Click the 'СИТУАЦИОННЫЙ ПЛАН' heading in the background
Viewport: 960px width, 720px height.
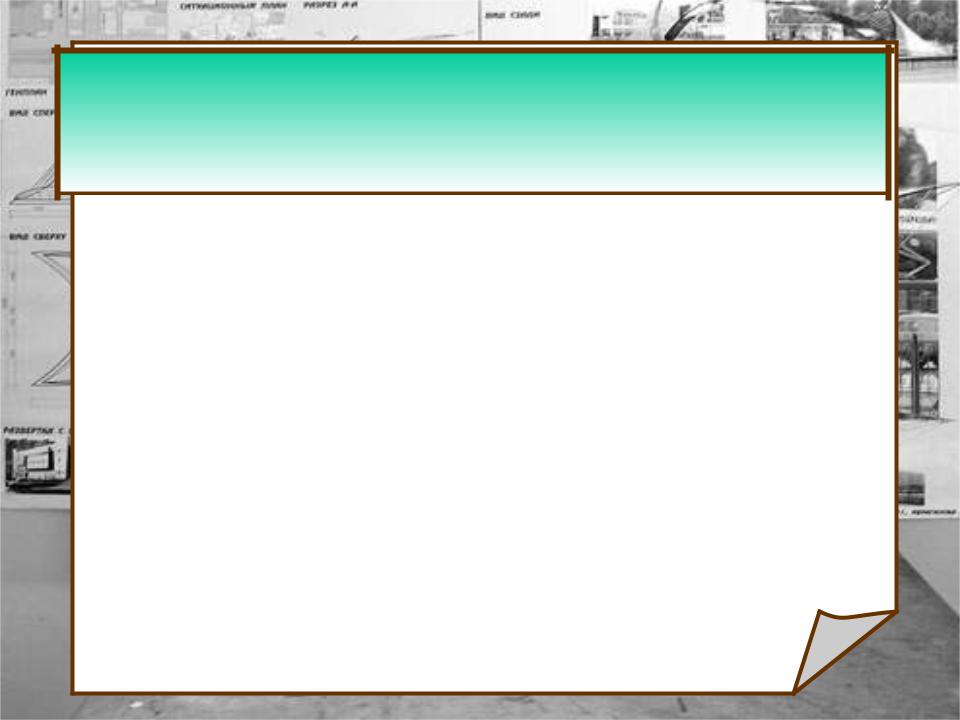(x=233, y=6)
